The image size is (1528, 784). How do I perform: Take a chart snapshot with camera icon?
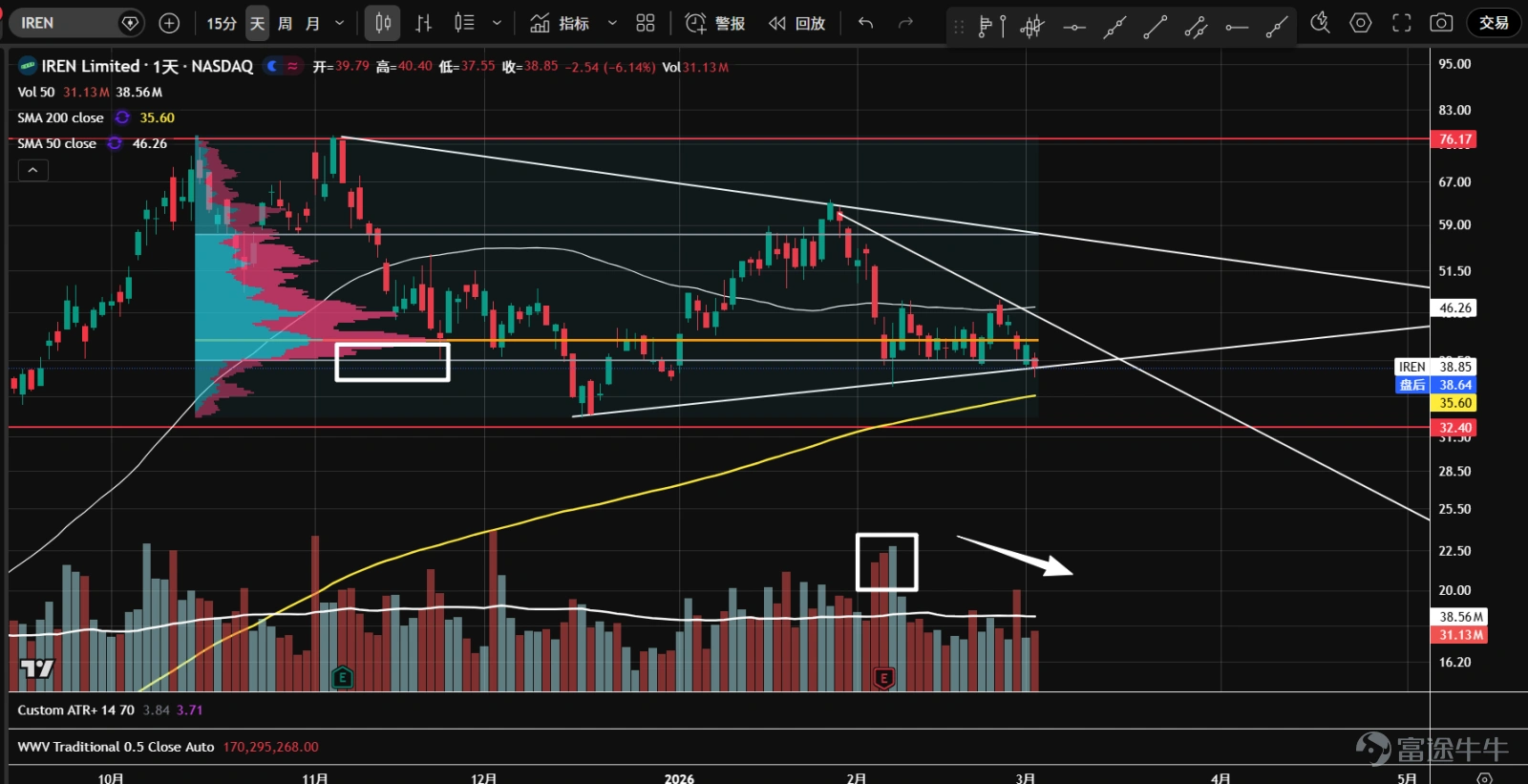(x=1441, y=23)
